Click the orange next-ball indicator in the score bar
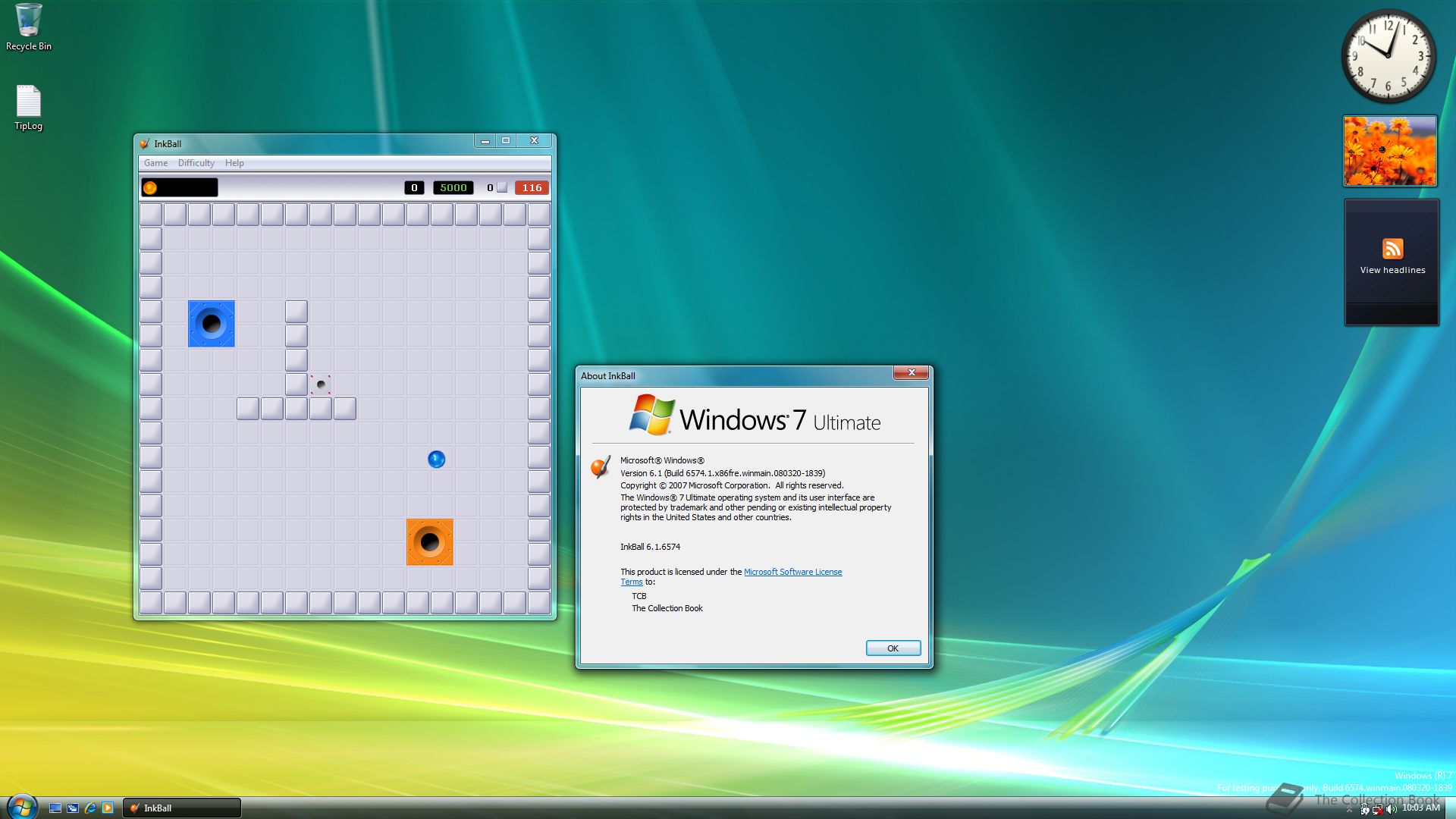The width and height of the screenshot is (1456, 819). [x=150, y=187]
